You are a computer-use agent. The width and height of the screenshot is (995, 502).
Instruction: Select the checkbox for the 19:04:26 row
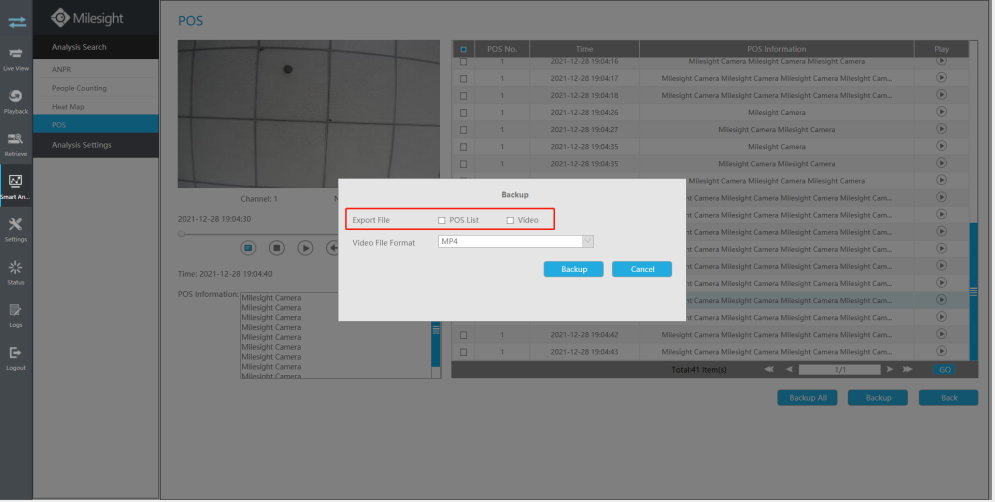click(463, 113)
